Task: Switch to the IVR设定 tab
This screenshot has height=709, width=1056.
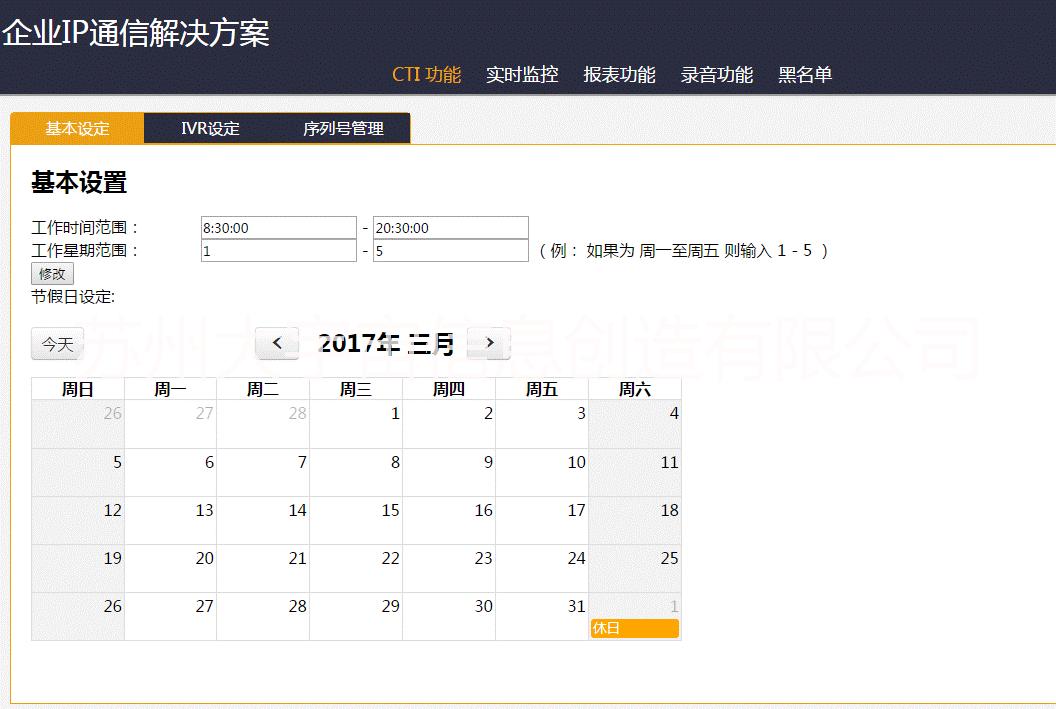Action: 210,128
